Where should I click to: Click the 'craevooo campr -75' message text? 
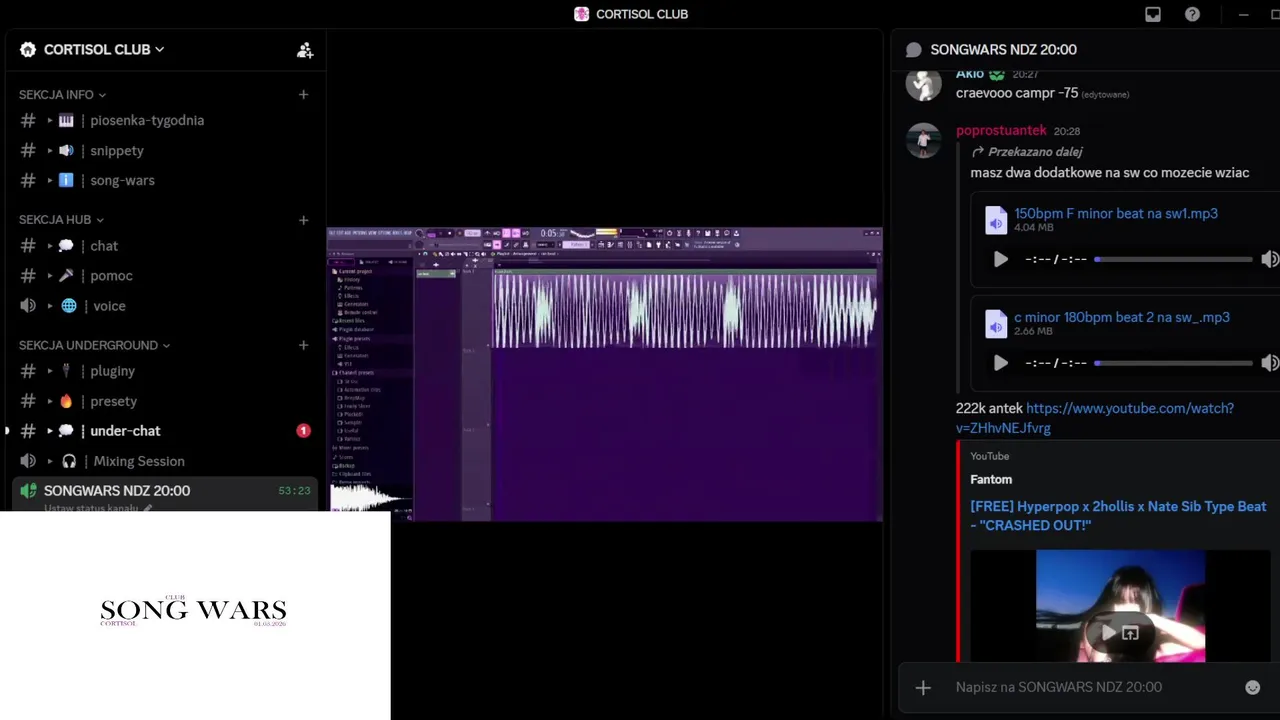click(1017, 93)
